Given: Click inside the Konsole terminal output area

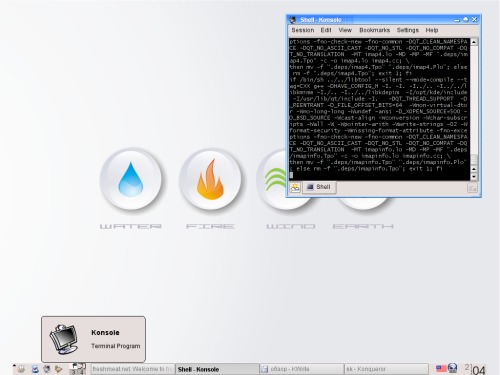Looking at the screenshot, I should coord(379,109).
